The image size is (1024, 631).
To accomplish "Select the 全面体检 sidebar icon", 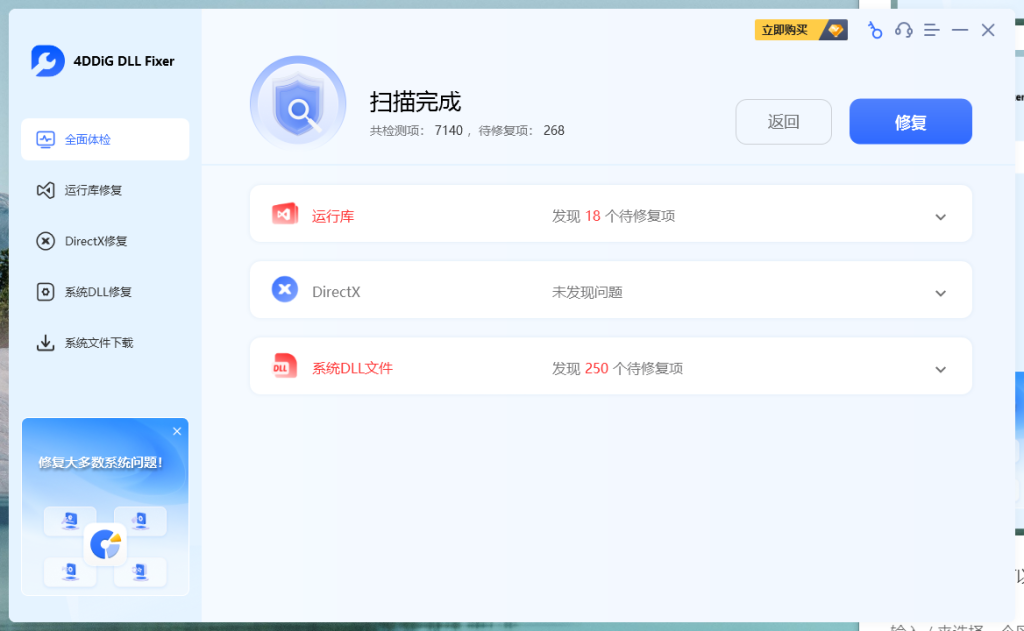I will (x=45, y=139).
